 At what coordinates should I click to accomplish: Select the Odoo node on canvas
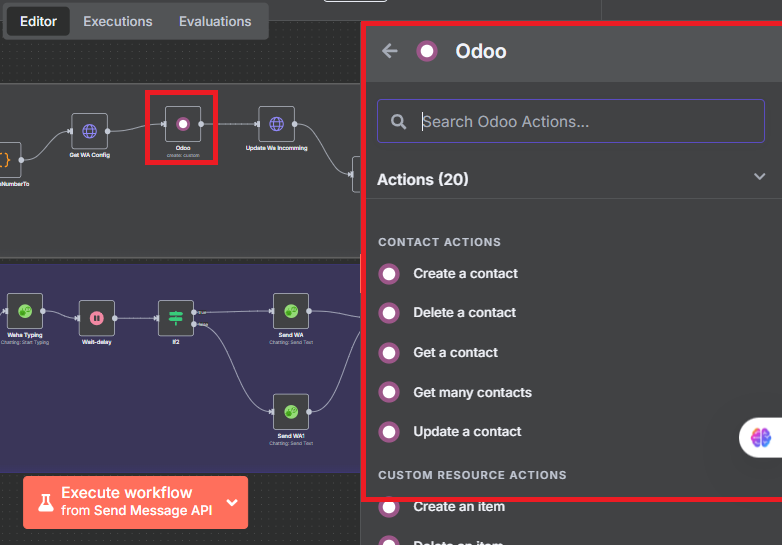click(182, 124)
